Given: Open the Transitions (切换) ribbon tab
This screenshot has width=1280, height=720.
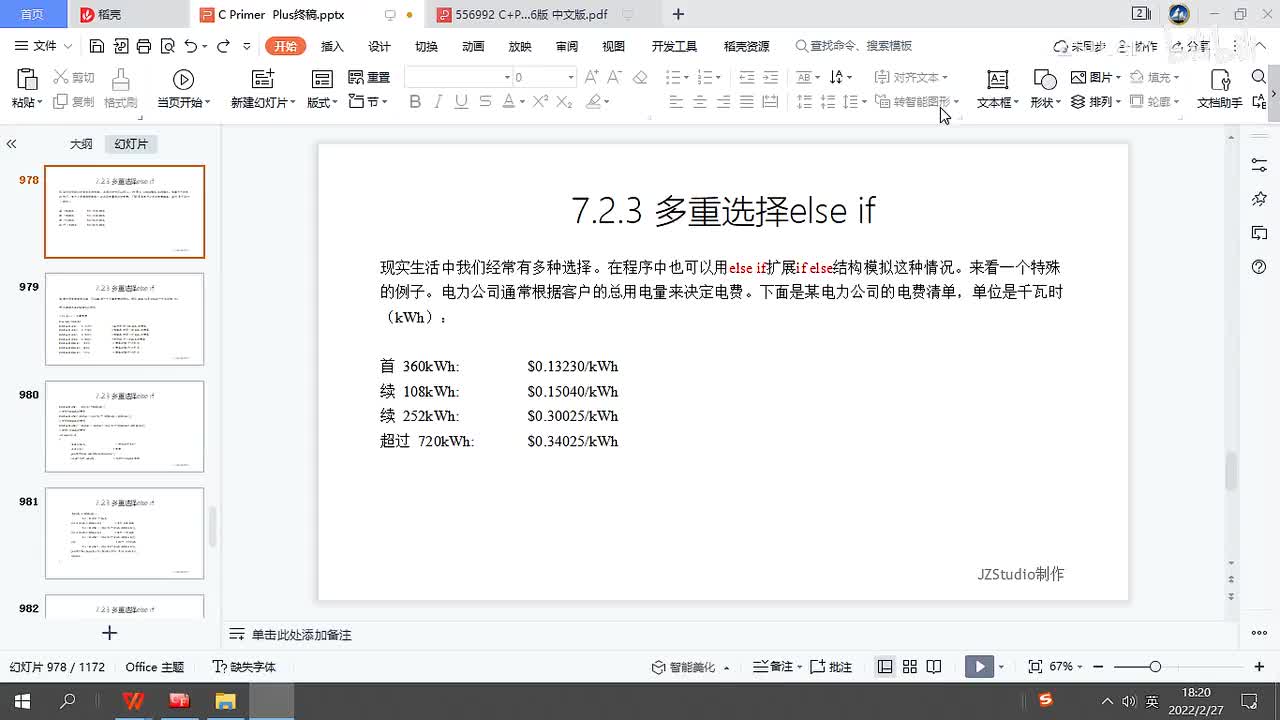Looking at the screenshot, I should 426,46.
